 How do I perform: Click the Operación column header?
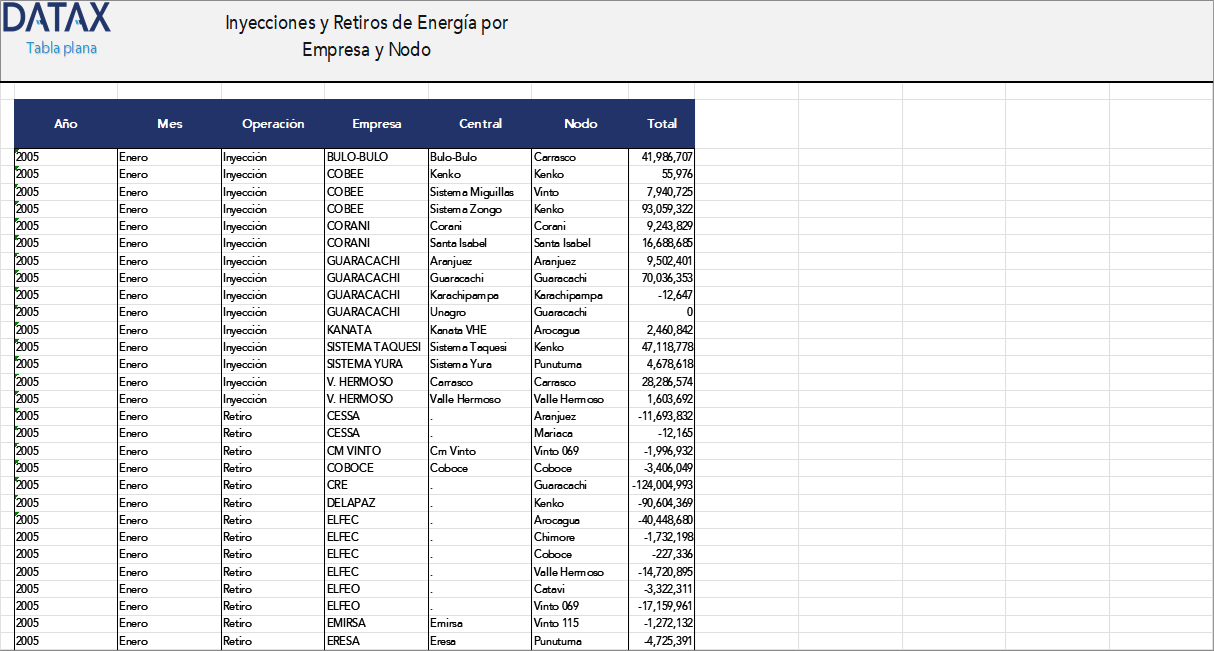click(272, 124)
